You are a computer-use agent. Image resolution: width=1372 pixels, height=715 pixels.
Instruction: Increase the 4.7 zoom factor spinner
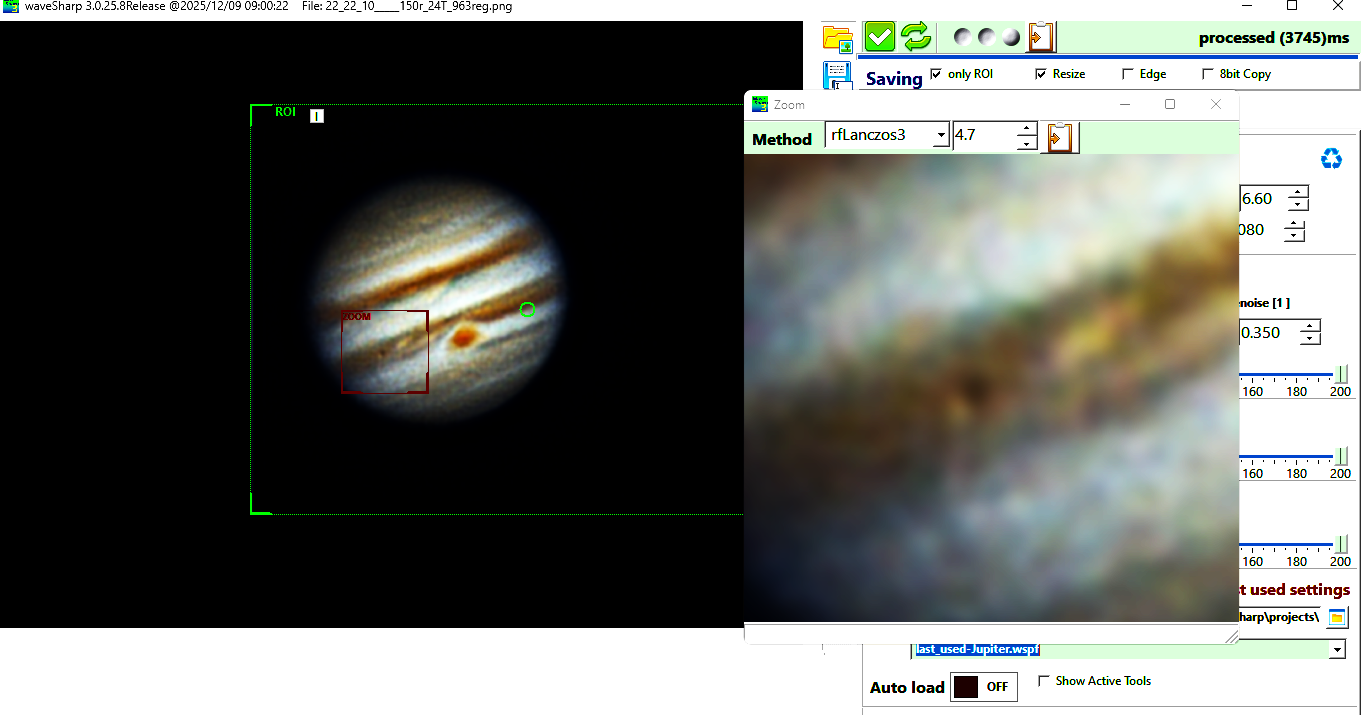pyautogui.click(x=1026, y=129)
